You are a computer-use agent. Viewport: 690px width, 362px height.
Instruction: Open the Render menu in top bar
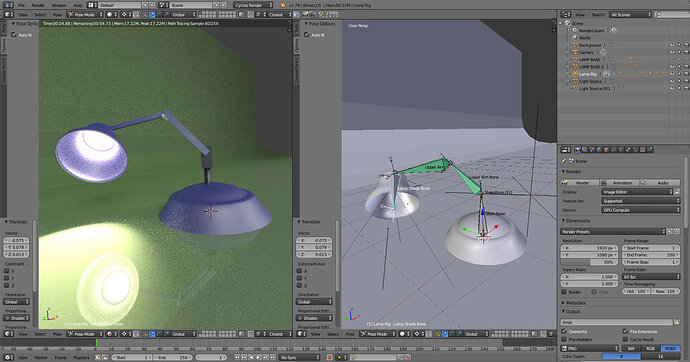coord(38,5)
